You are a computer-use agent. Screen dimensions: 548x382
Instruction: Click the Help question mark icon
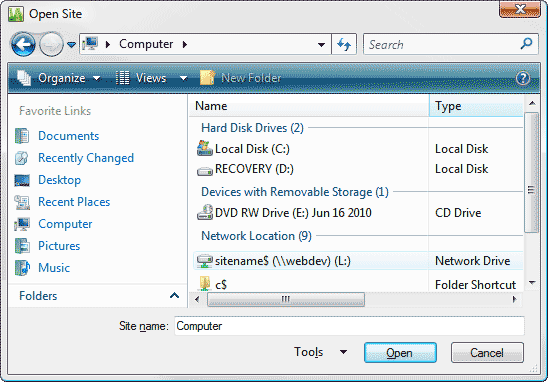(x=523, y=78)
